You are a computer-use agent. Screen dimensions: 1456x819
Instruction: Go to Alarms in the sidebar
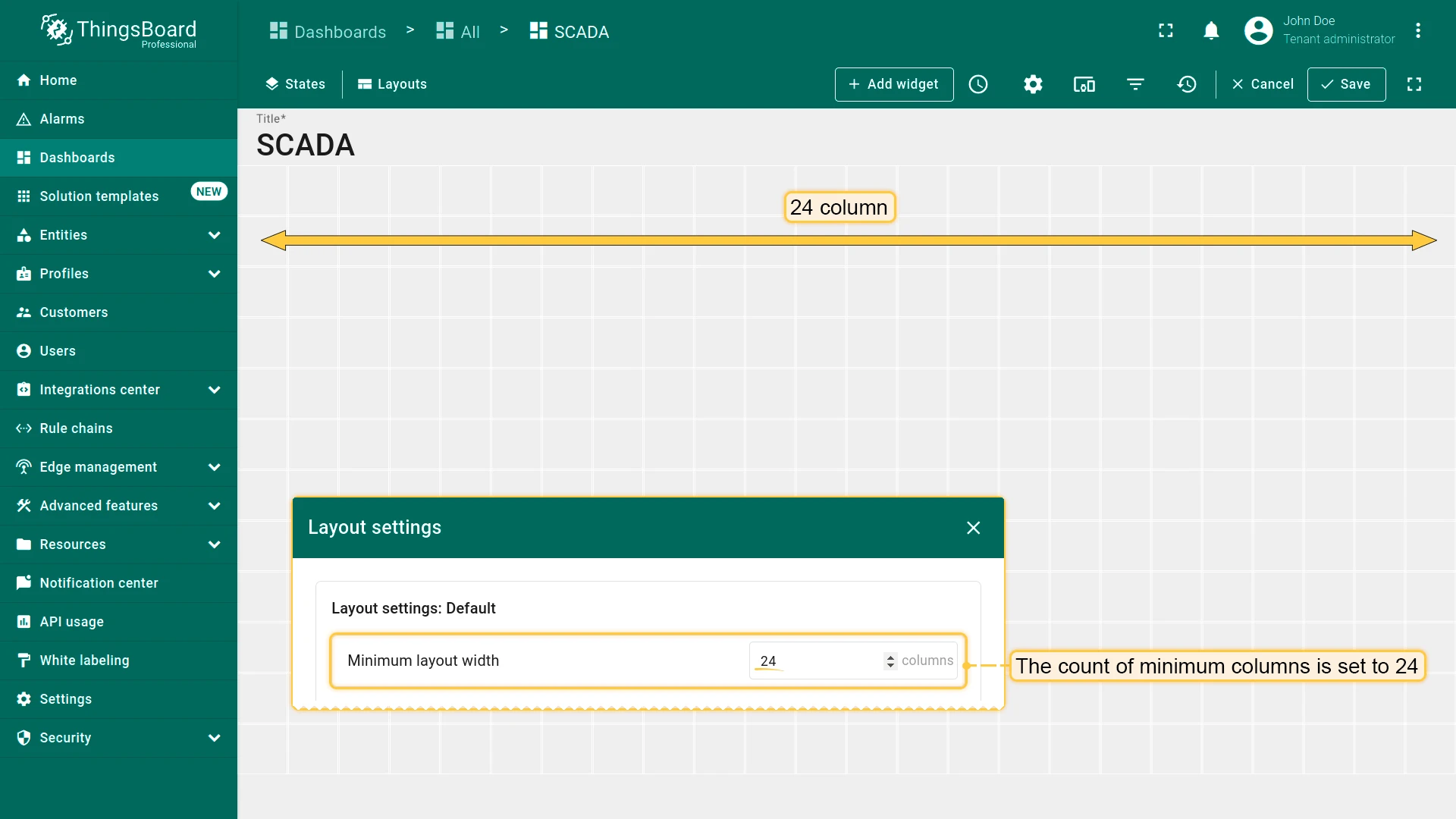click(x=118, y=119)
